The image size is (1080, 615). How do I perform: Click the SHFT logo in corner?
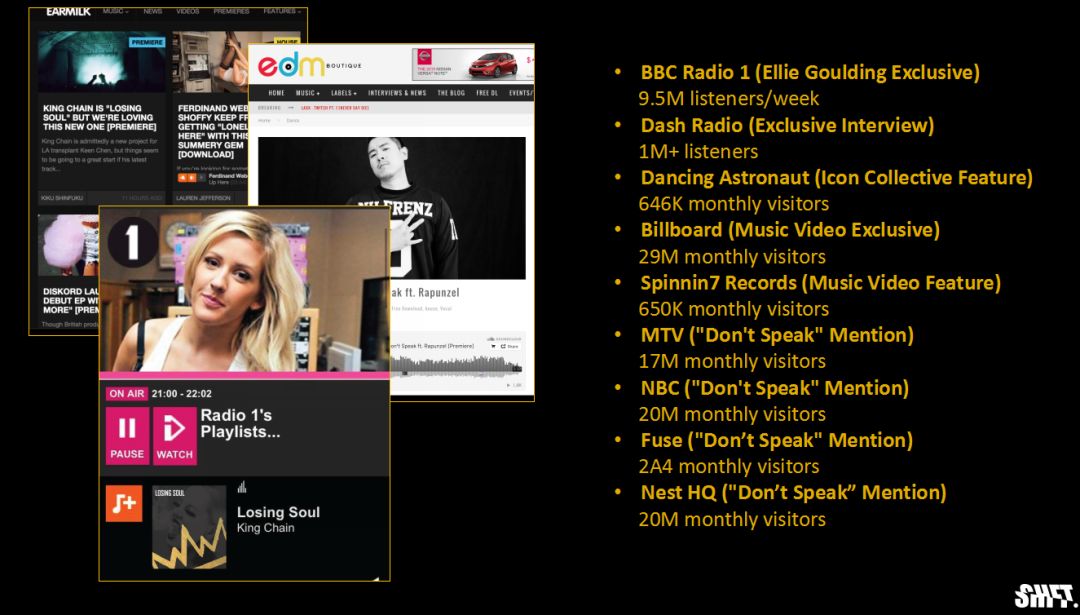(1041, 596)
